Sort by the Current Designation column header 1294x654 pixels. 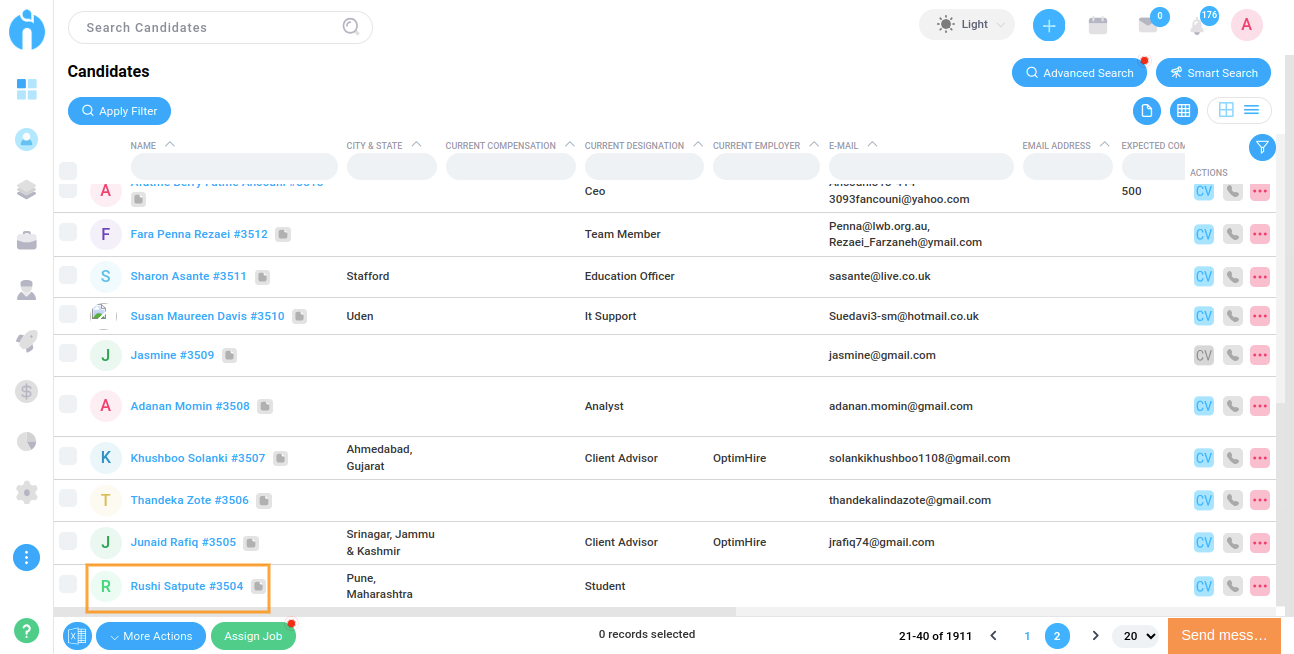pyautogui.click(x=634, y=146)
